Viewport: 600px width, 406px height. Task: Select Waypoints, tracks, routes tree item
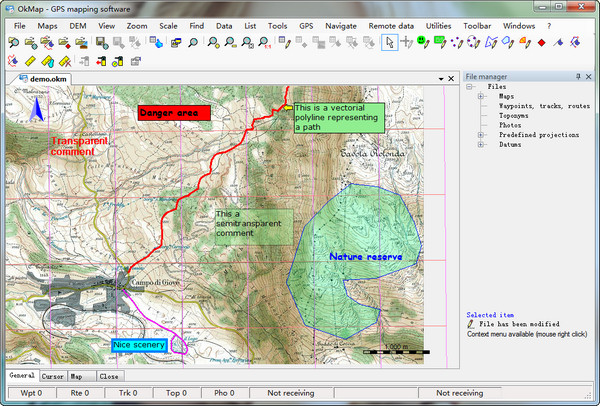pos(544,106)
